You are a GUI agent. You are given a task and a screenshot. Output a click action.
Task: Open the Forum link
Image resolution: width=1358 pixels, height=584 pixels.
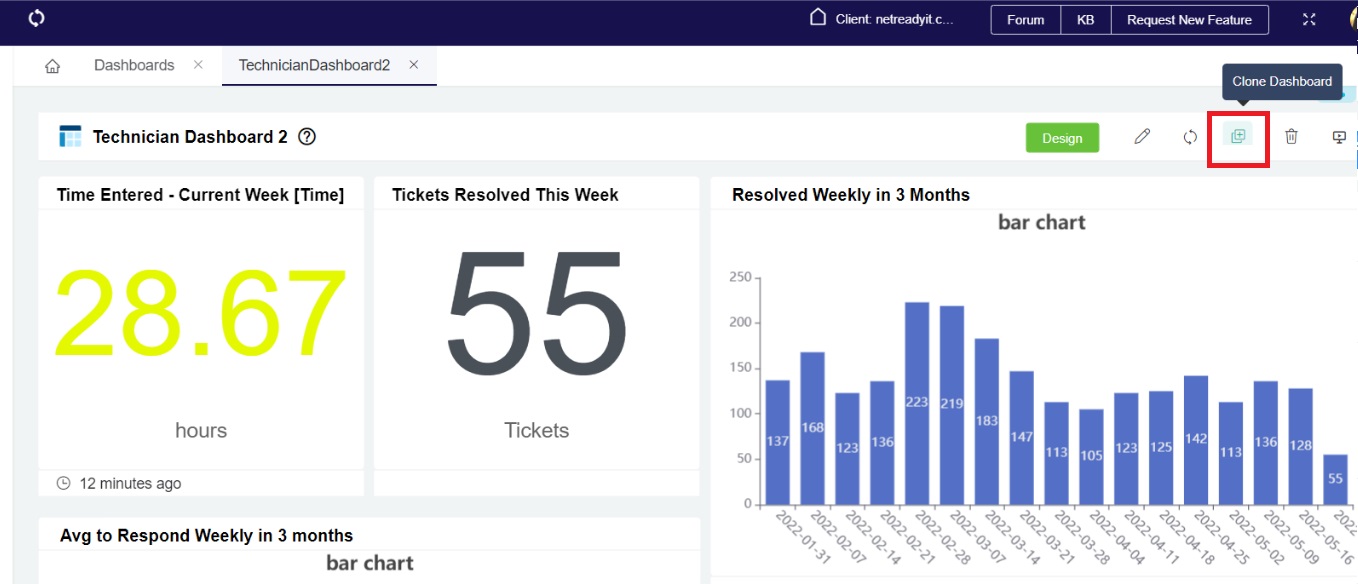click(1025, 20)
